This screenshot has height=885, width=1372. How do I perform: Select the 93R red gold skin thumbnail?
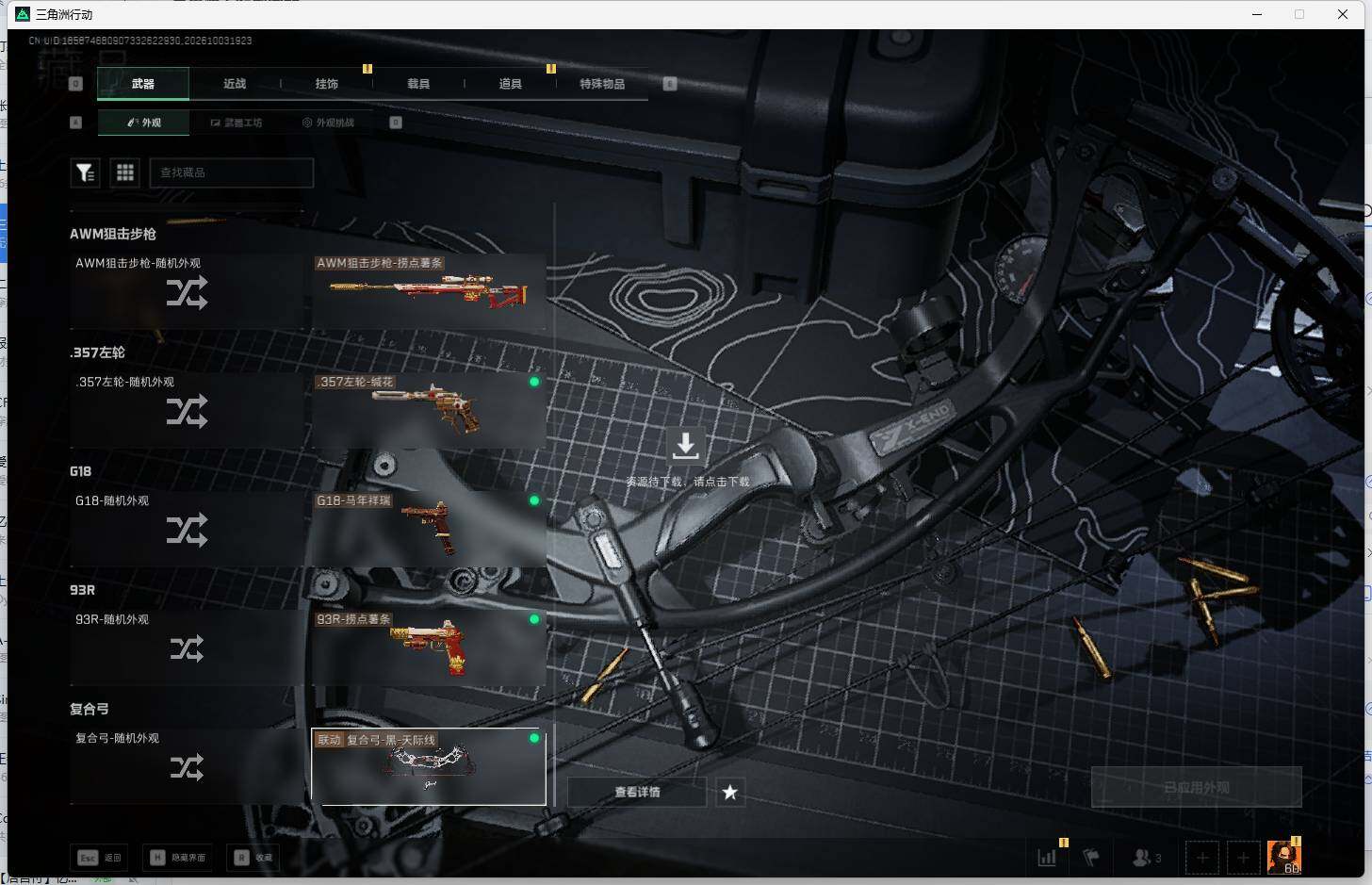pos(429,647)
